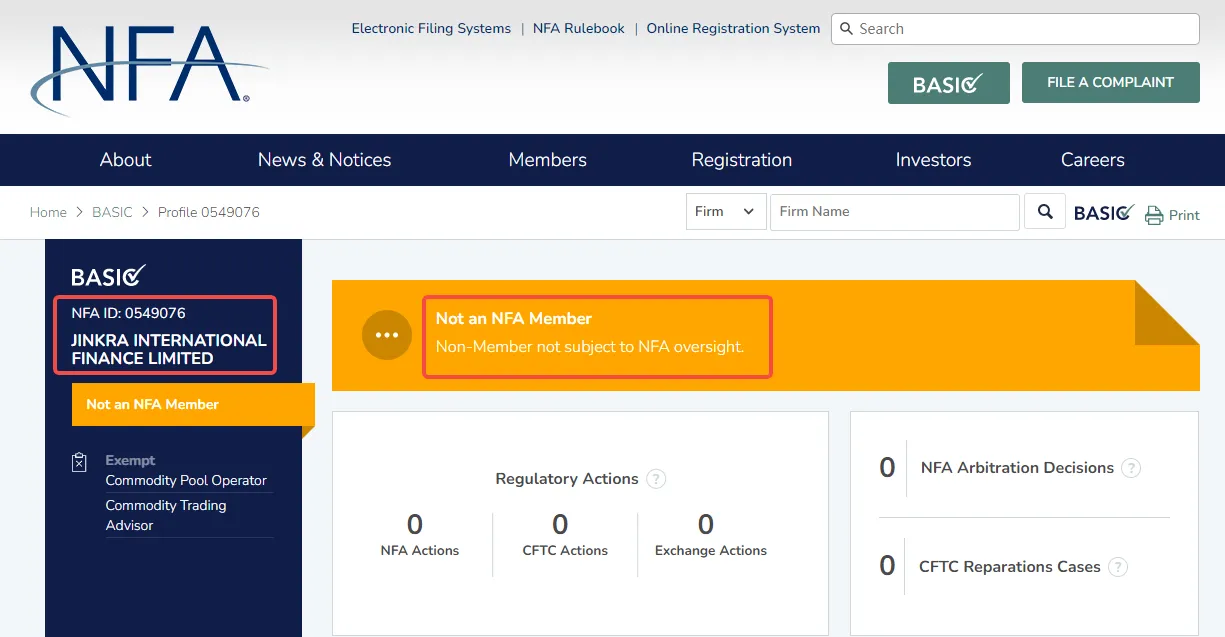Open the NFA Rulebook link

click(578, 28)
